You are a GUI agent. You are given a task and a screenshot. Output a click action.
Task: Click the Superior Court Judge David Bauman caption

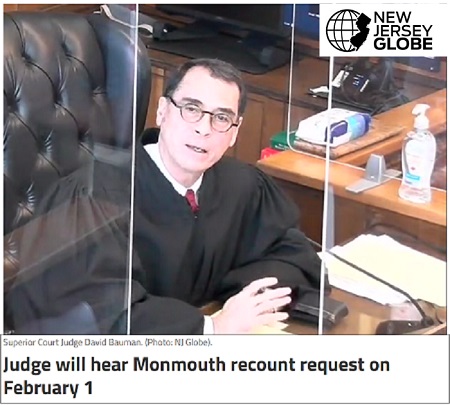pos(73,342)
